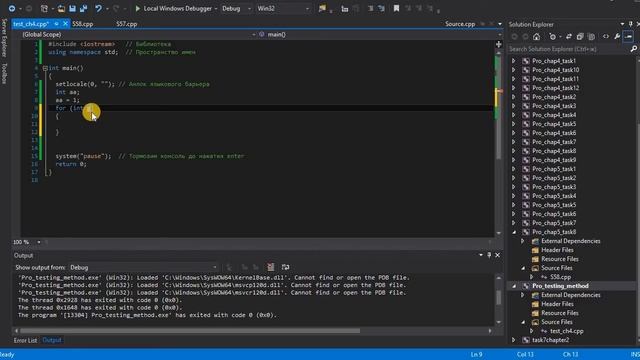Expand the Pro_chap4_task1 project
Viewport: 640px width, 360px height.
(513, 61)
